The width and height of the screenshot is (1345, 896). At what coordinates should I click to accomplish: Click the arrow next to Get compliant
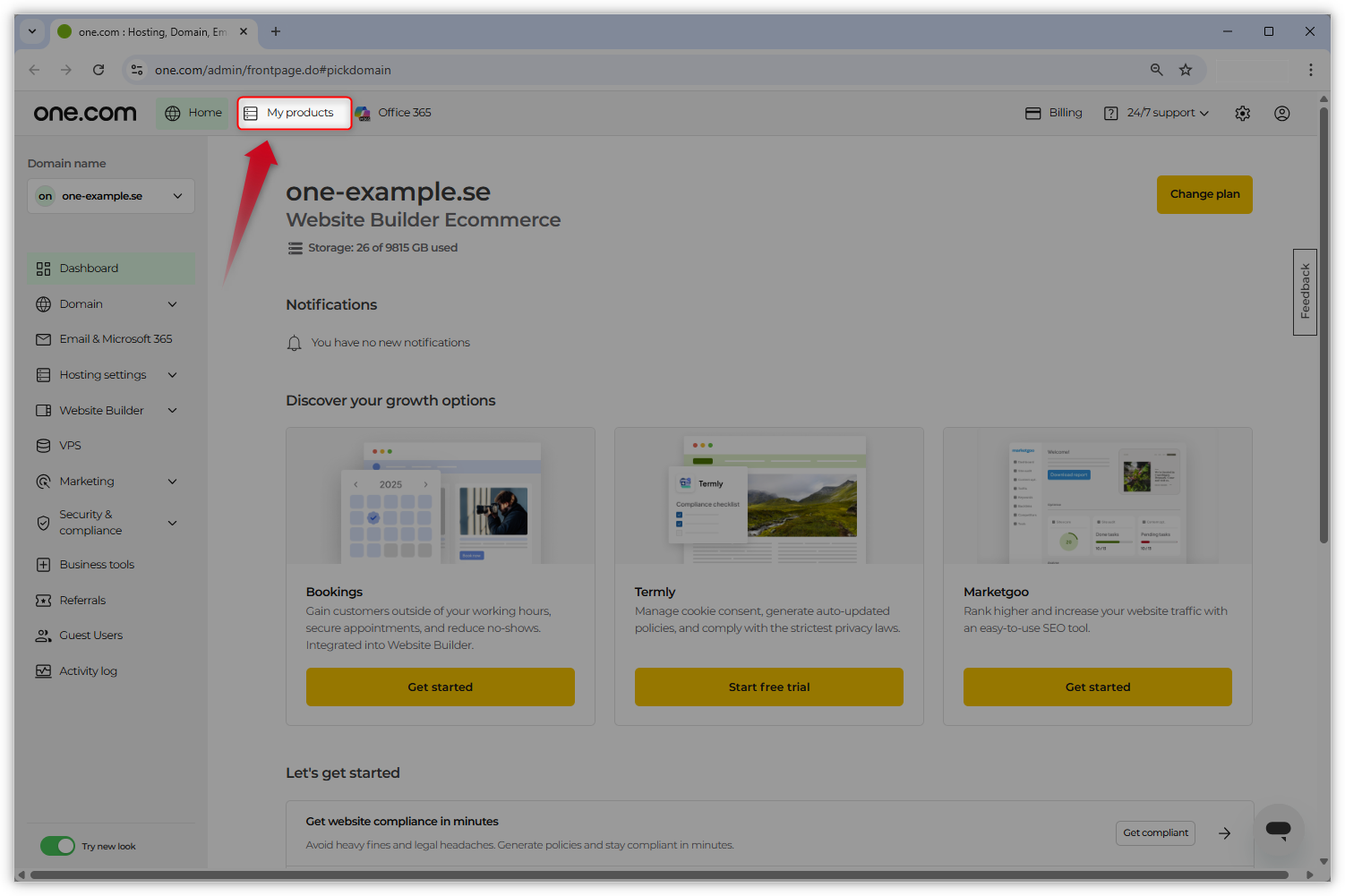click(1224, 833)
